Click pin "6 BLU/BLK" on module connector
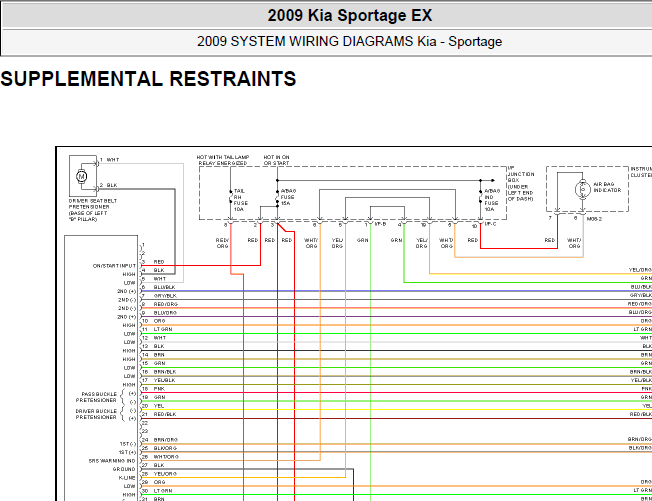 point(159,287)
